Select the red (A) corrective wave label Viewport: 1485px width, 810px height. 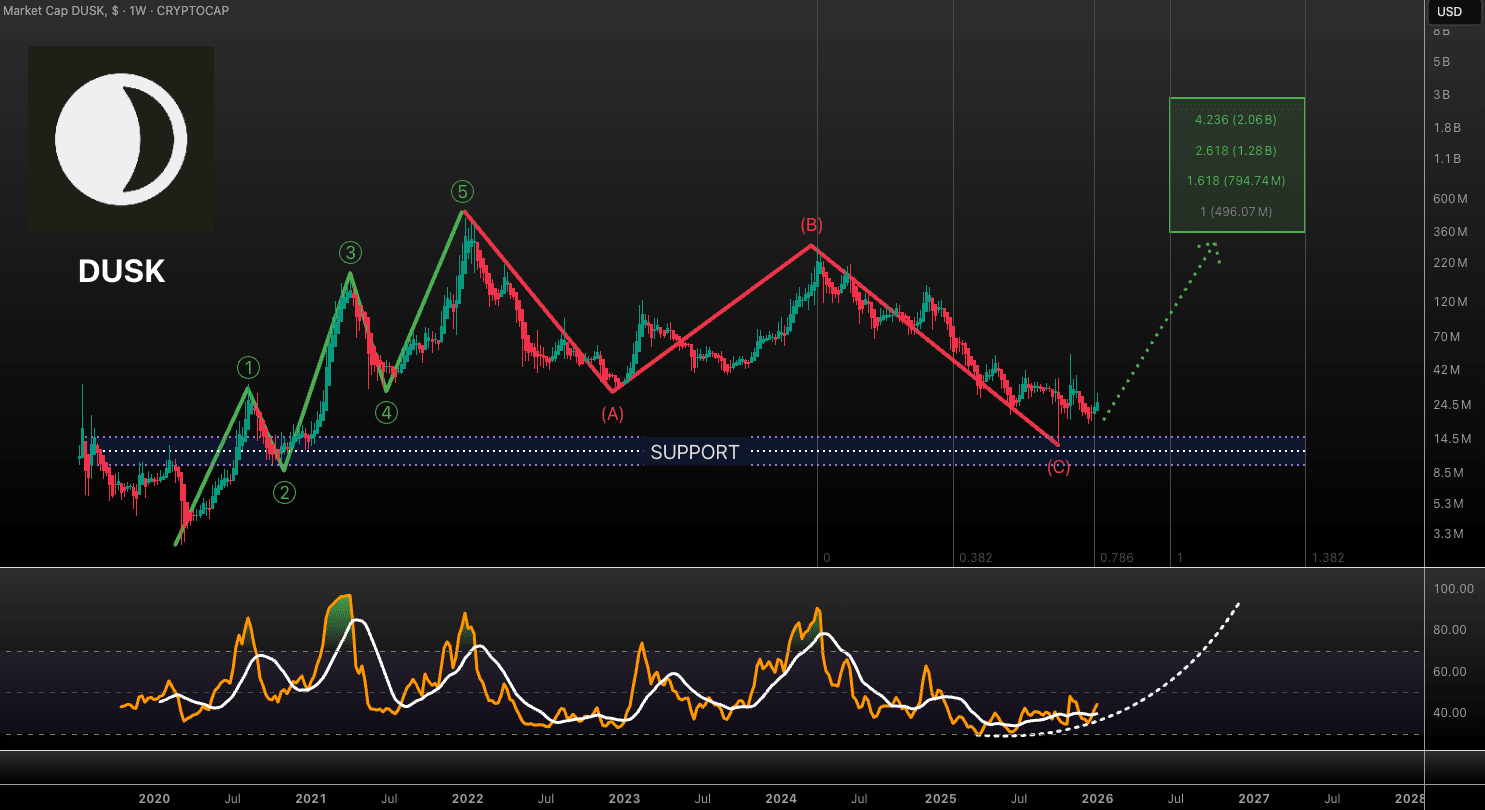coord(612,413)
